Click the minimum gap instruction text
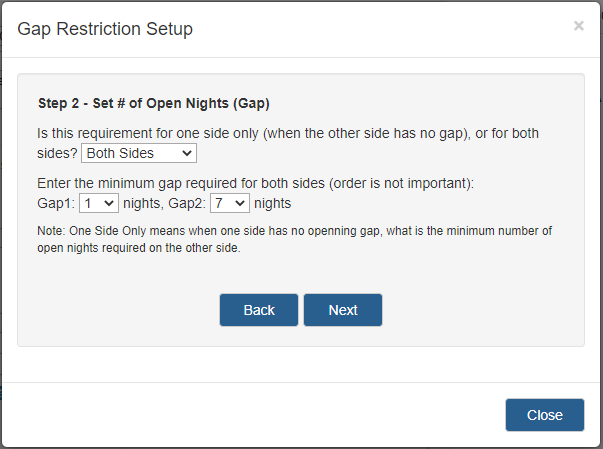603x449 pixels. pyautogui.click(x=255, y=183)
